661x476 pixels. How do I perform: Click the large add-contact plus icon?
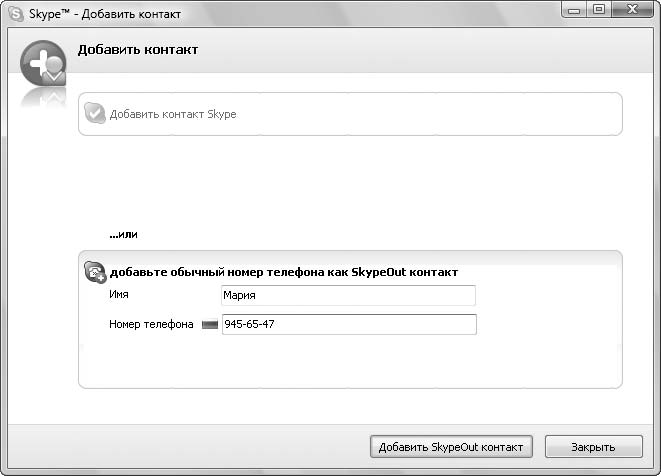pyautogui.click(x=43, y=64)
